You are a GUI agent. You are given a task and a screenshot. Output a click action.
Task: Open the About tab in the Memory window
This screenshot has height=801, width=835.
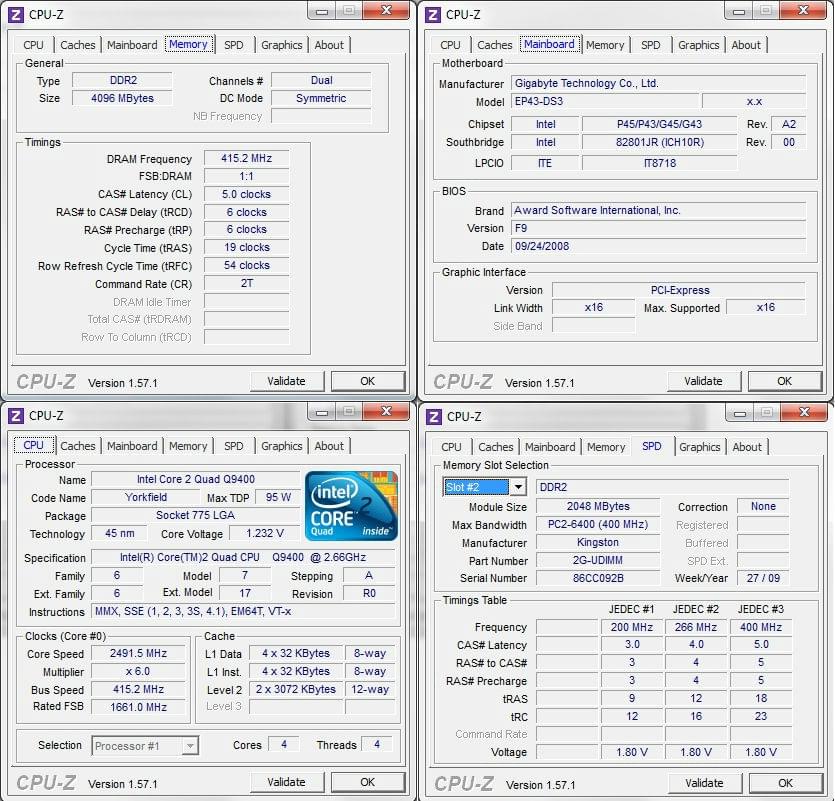[x=329, y=45]
